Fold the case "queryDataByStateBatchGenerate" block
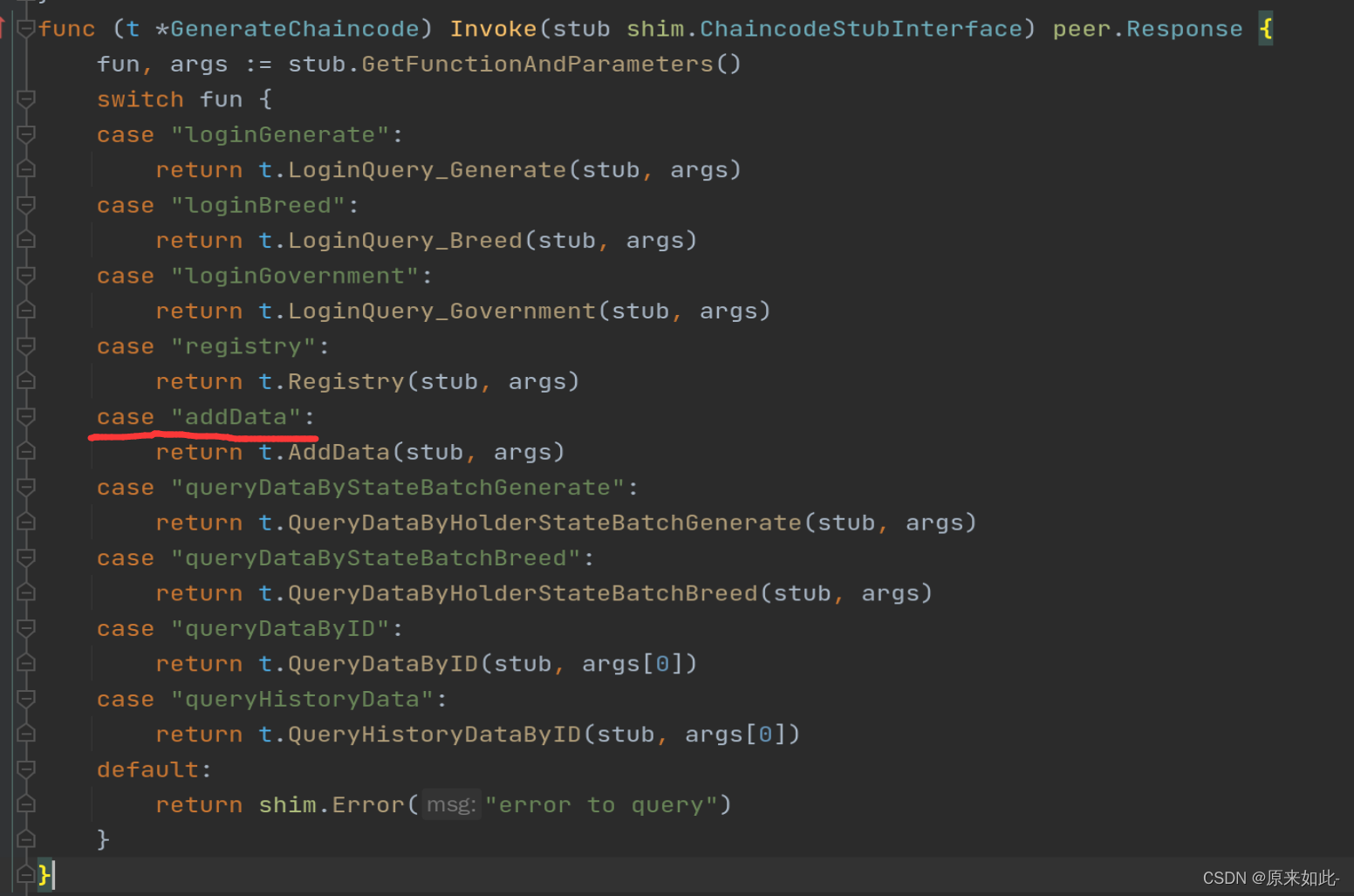The height and width of the screenshot is (896, 1354). (26, 487)
